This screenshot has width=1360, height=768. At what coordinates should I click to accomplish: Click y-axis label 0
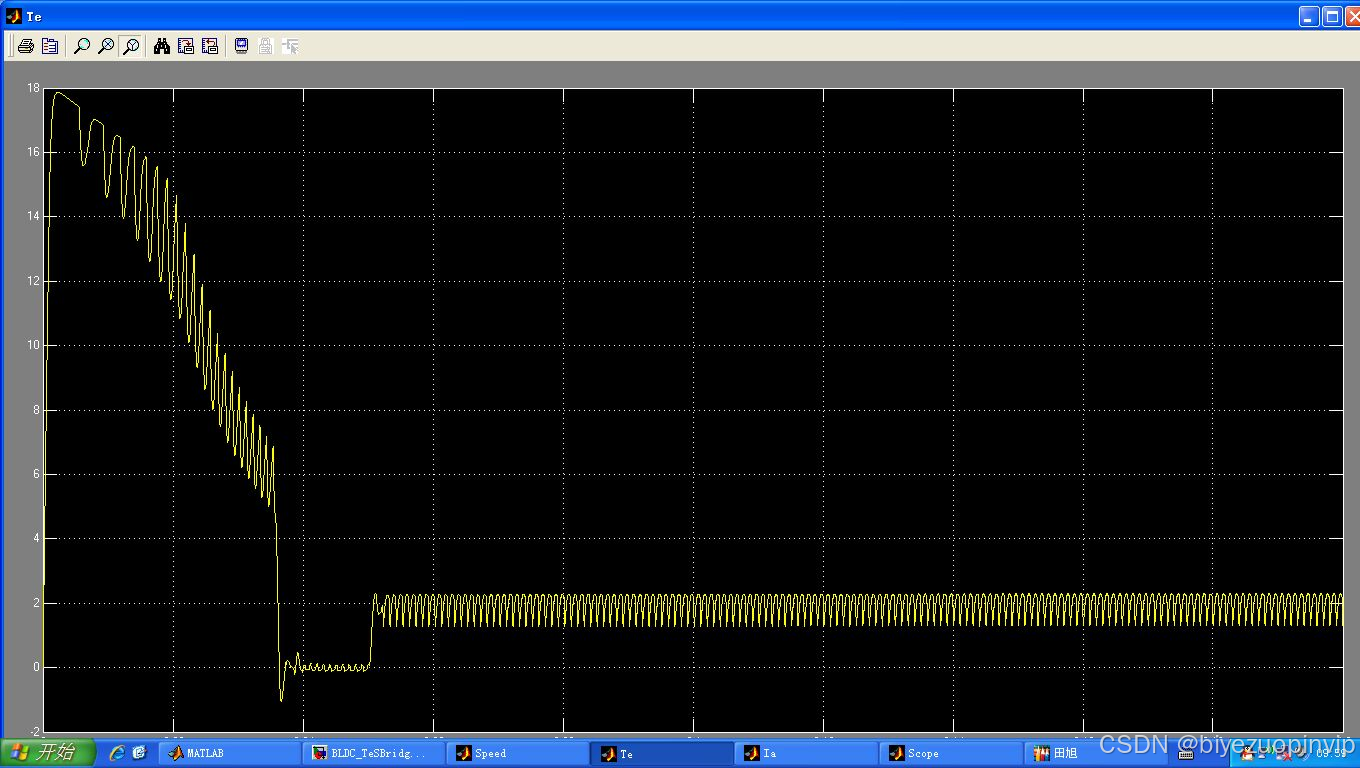point(36,667)
